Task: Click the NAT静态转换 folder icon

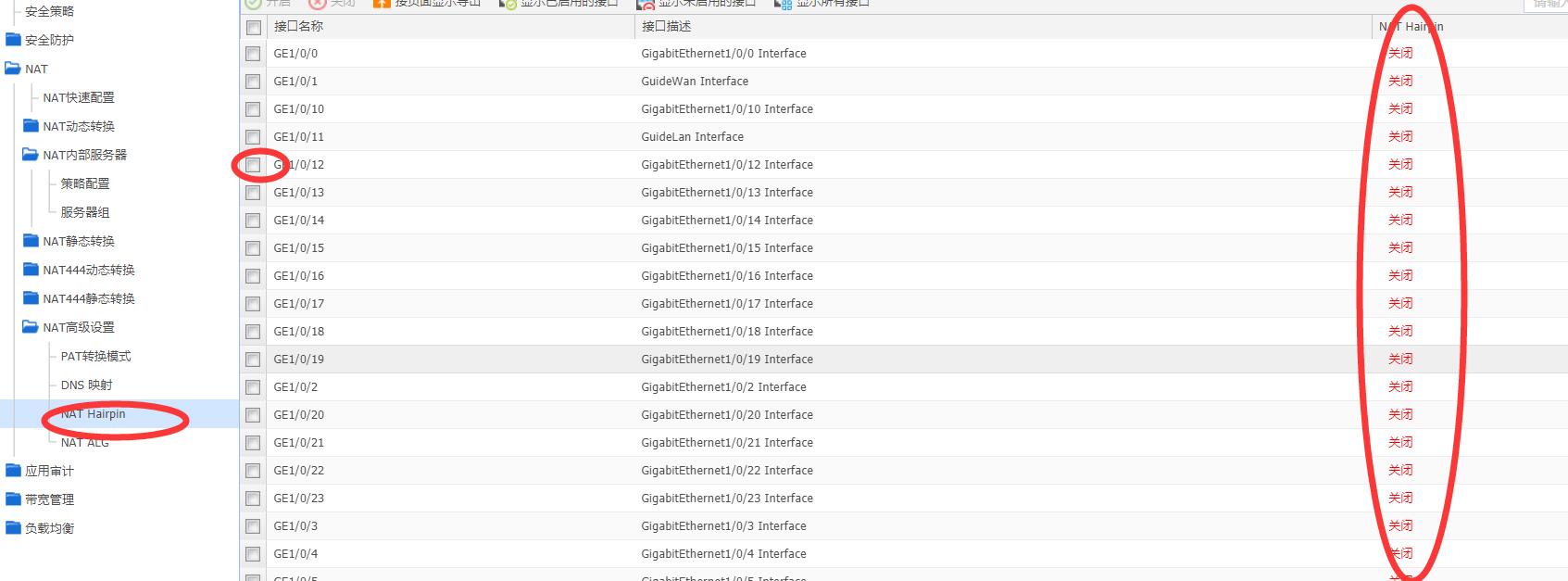Action: click(31, 241)
